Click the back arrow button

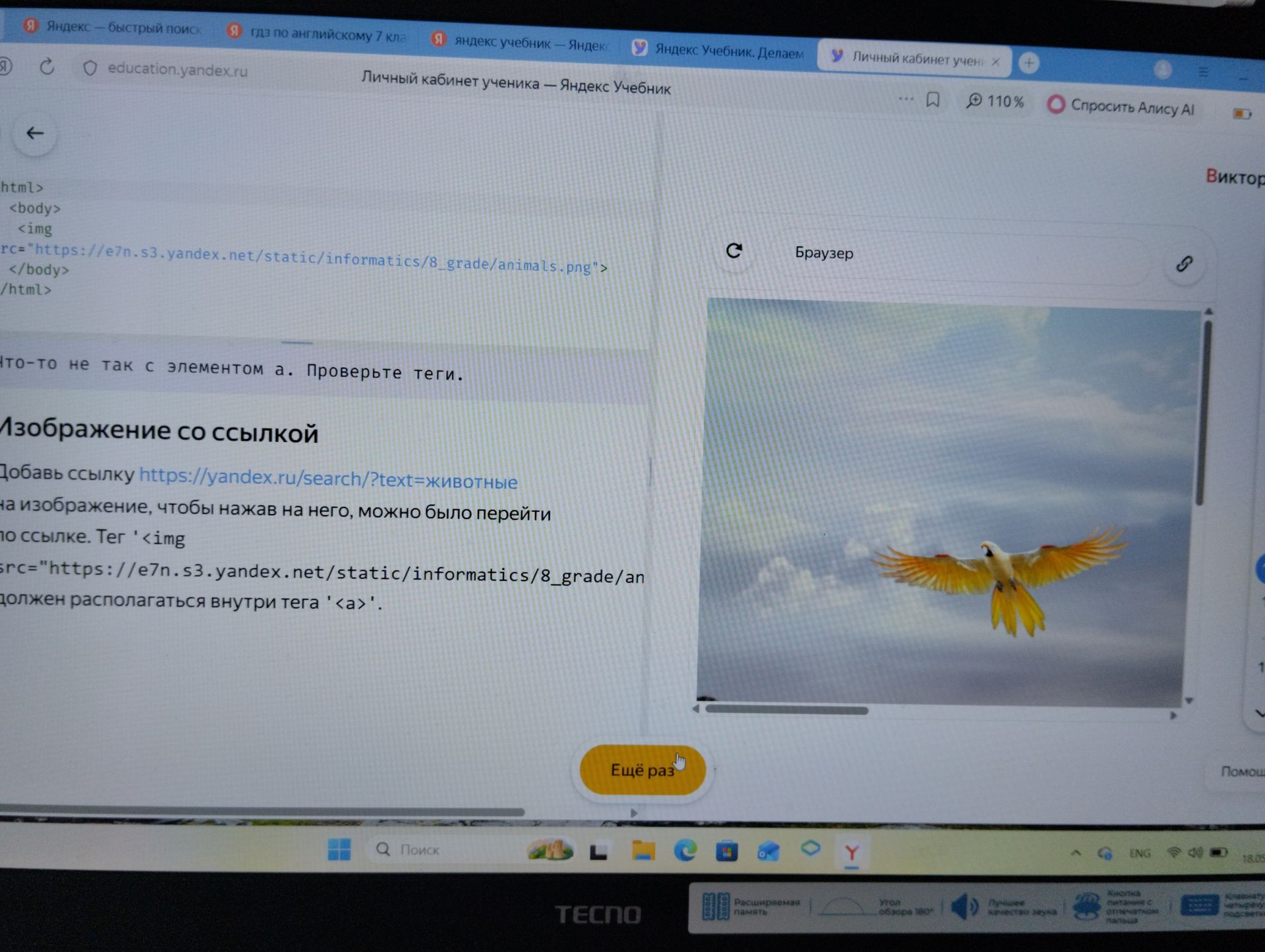tap(35, 134)
